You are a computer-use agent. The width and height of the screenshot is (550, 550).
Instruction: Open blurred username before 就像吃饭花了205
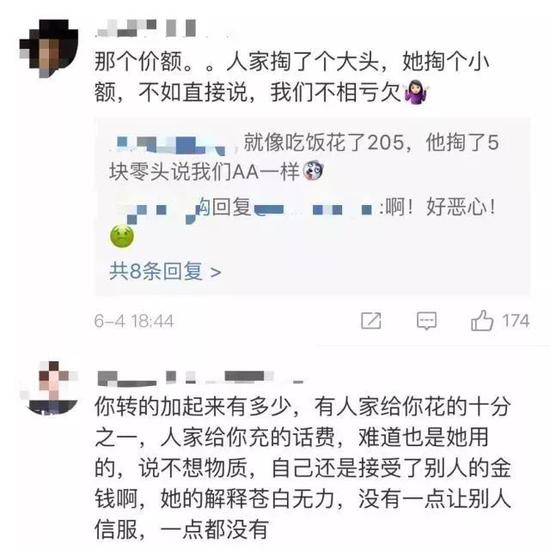pyautogui.click(x=172, y=145)
